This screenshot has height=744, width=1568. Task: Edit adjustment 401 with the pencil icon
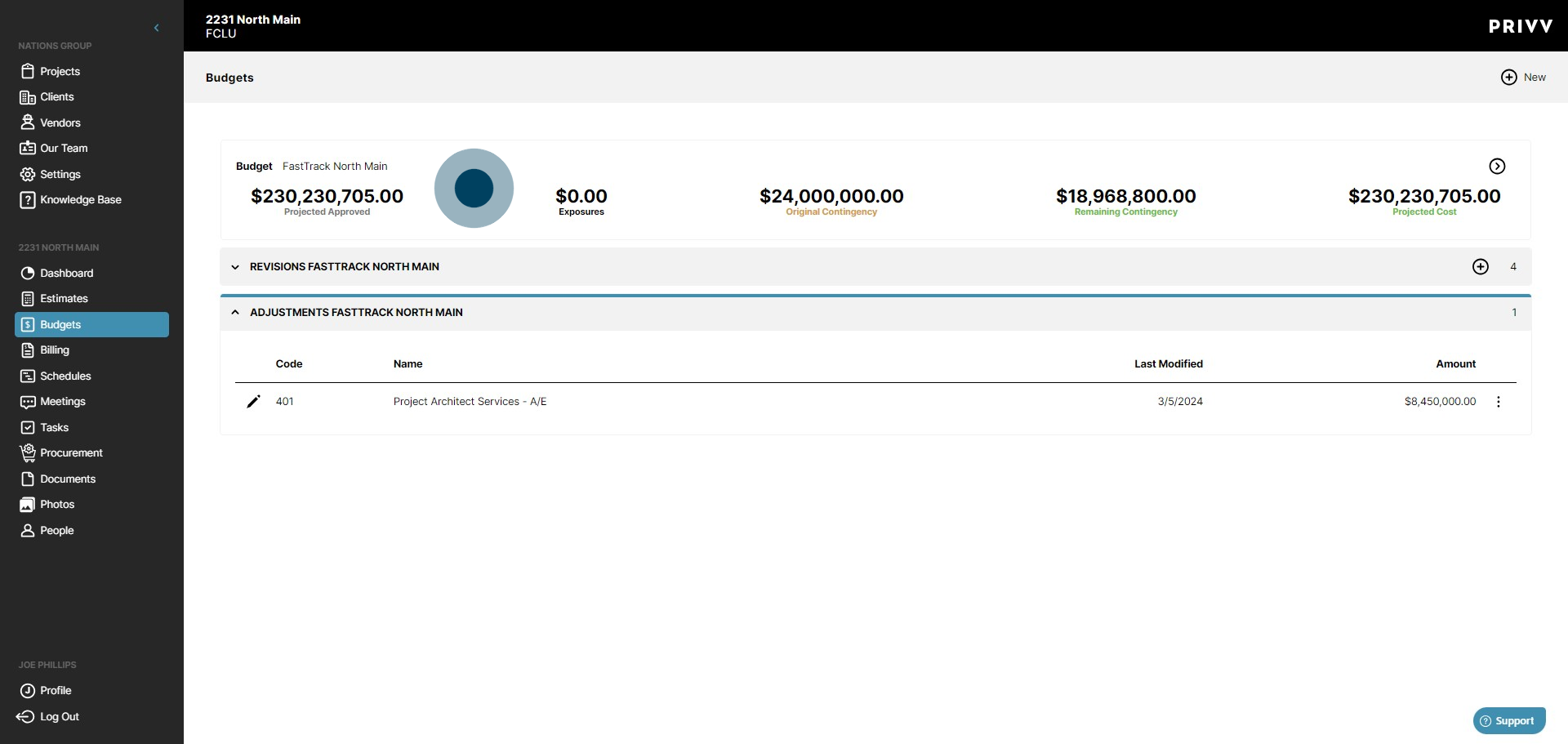253,401
